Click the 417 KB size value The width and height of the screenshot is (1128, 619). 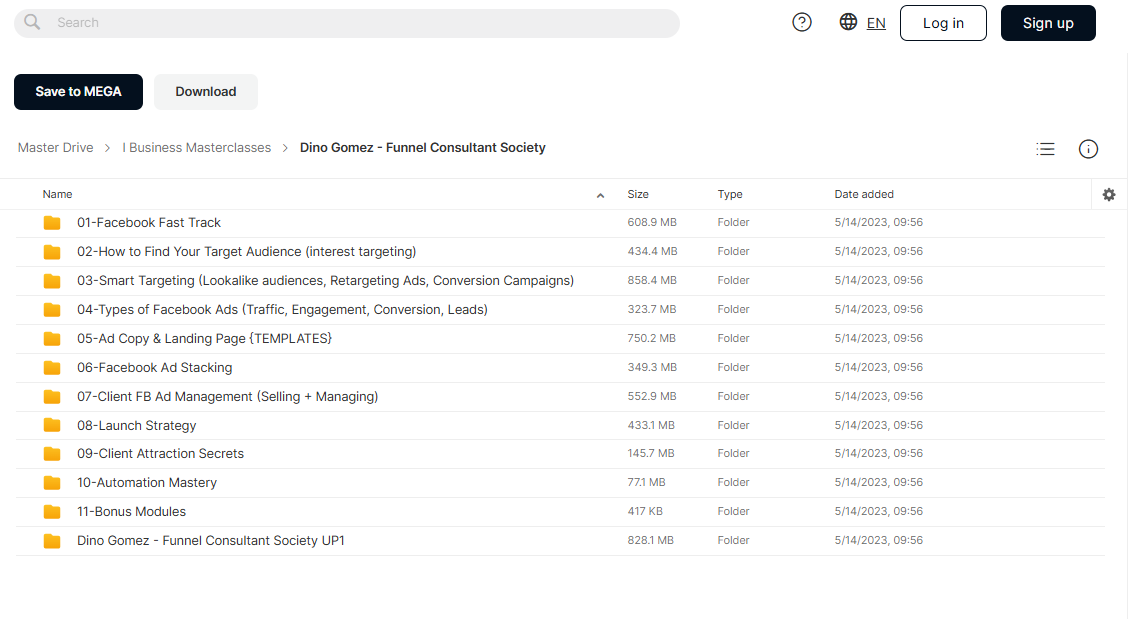point(645,511)
